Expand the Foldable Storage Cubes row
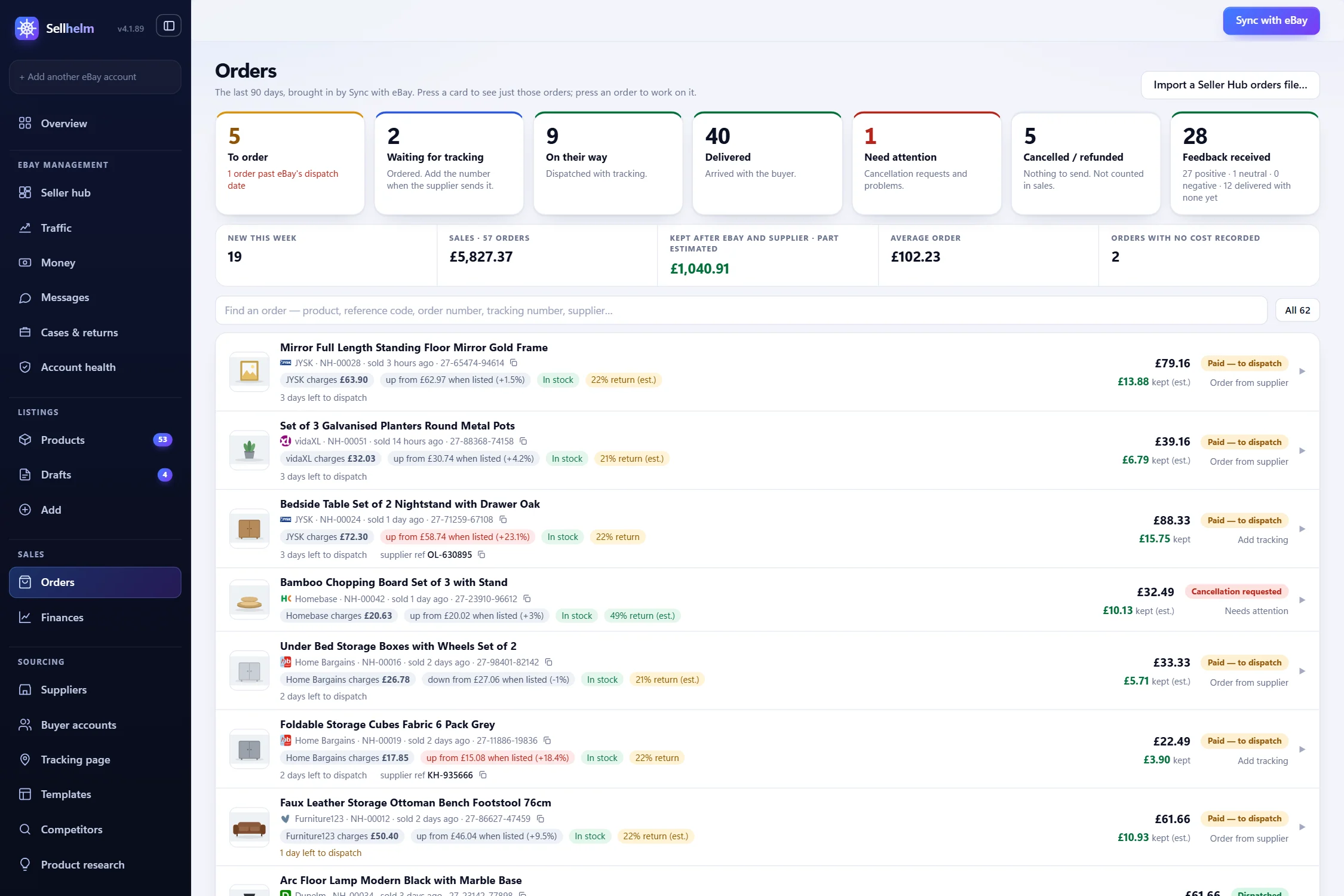 1302,749
